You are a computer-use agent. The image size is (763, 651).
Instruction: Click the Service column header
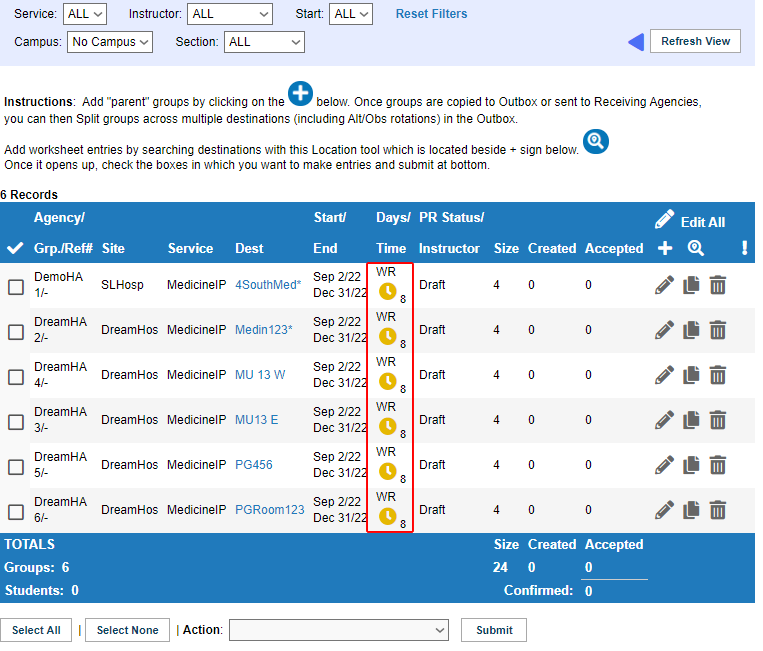(190, 248)
